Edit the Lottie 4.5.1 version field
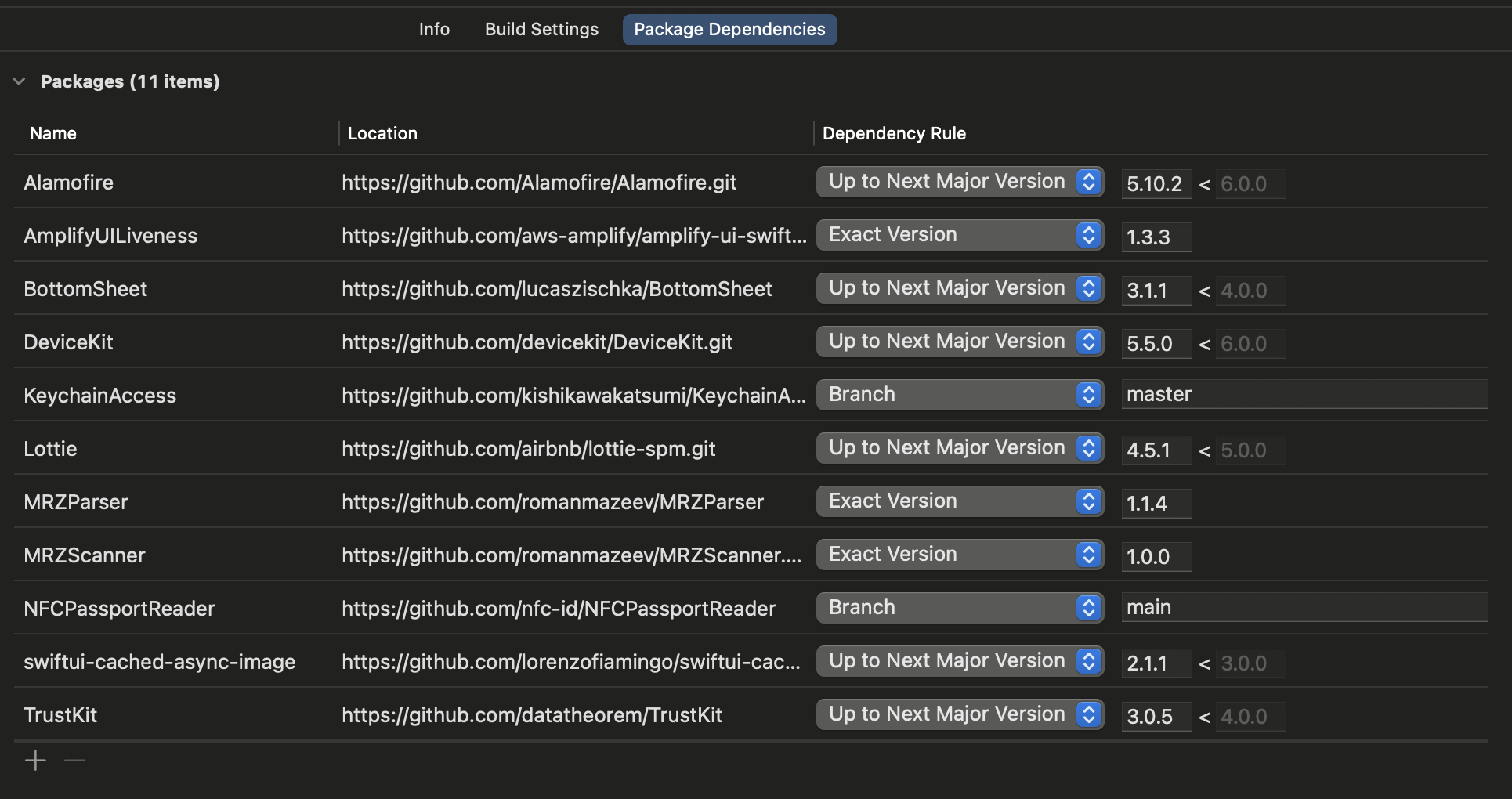Image resolution: width=1512 pixels, height=799 pixels. [x=1156, y=450]
